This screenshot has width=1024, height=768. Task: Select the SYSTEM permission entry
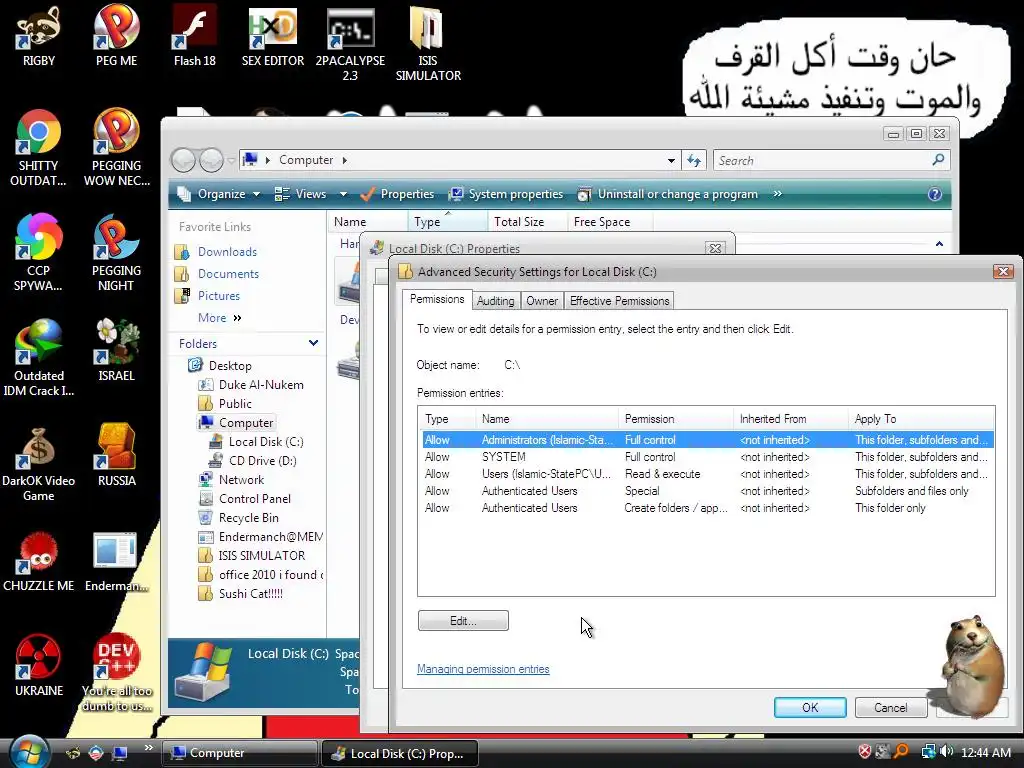[x=708, y=456]
